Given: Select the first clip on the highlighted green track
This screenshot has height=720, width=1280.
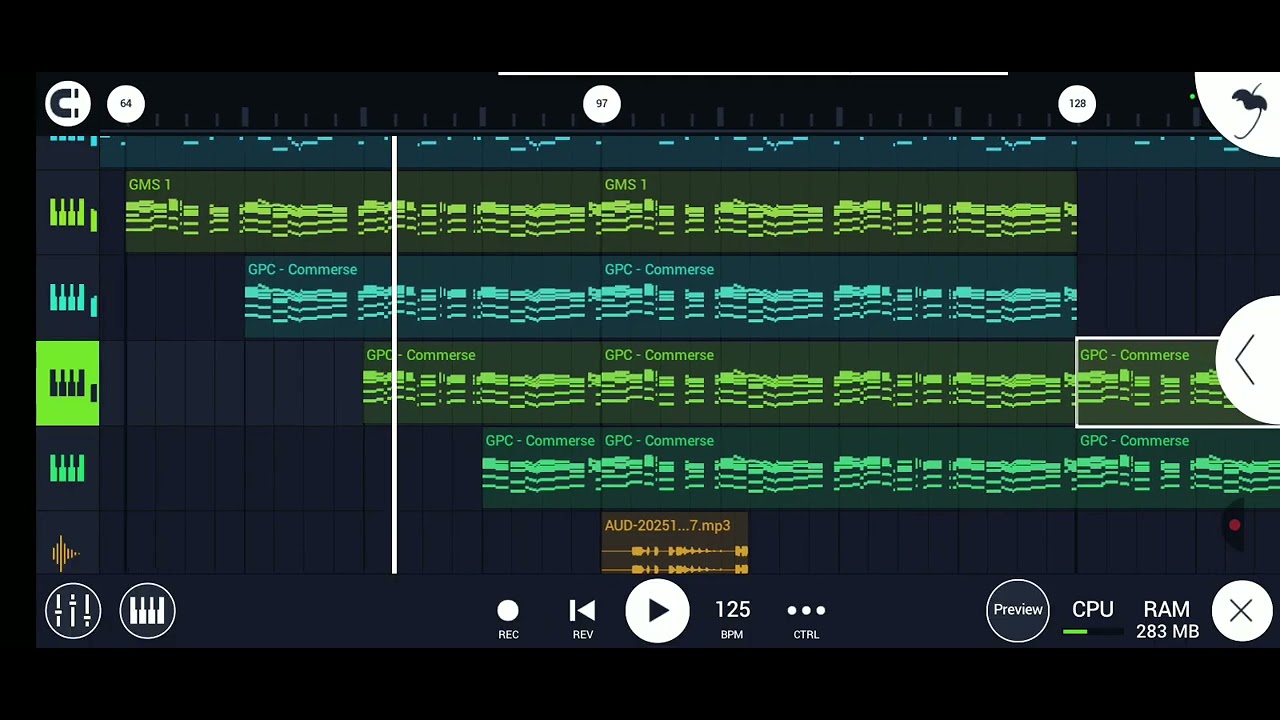Looking at the screenshot, I should click(x=482, y=383).
